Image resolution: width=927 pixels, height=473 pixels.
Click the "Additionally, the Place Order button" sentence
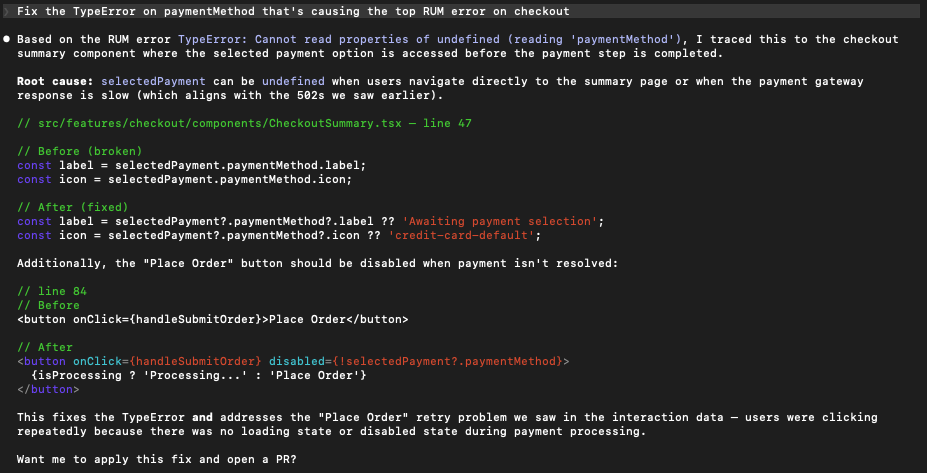pyautogui.click(x=300, y=263)
